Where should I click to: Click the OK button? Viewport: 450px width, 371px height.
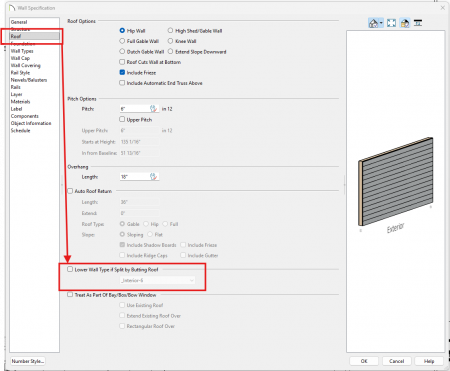pos(364,361)
